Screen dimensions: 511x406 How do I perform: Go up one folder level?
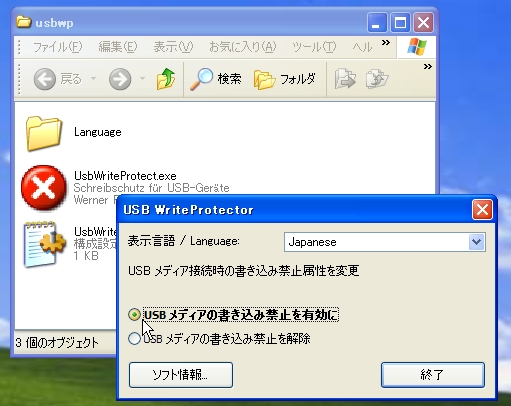(x=166, y=79)
